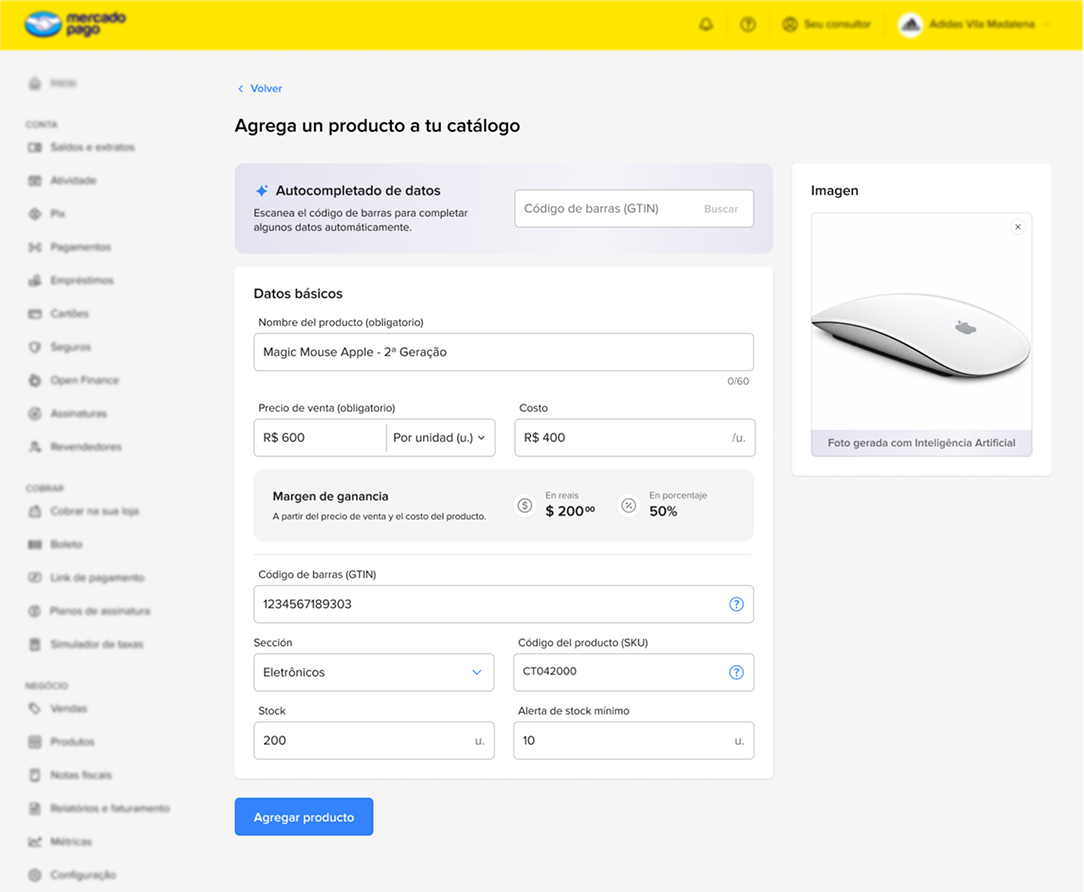Click the Simulador de taxas icon
Screen dimensions: 1084x892
[35, 644]
